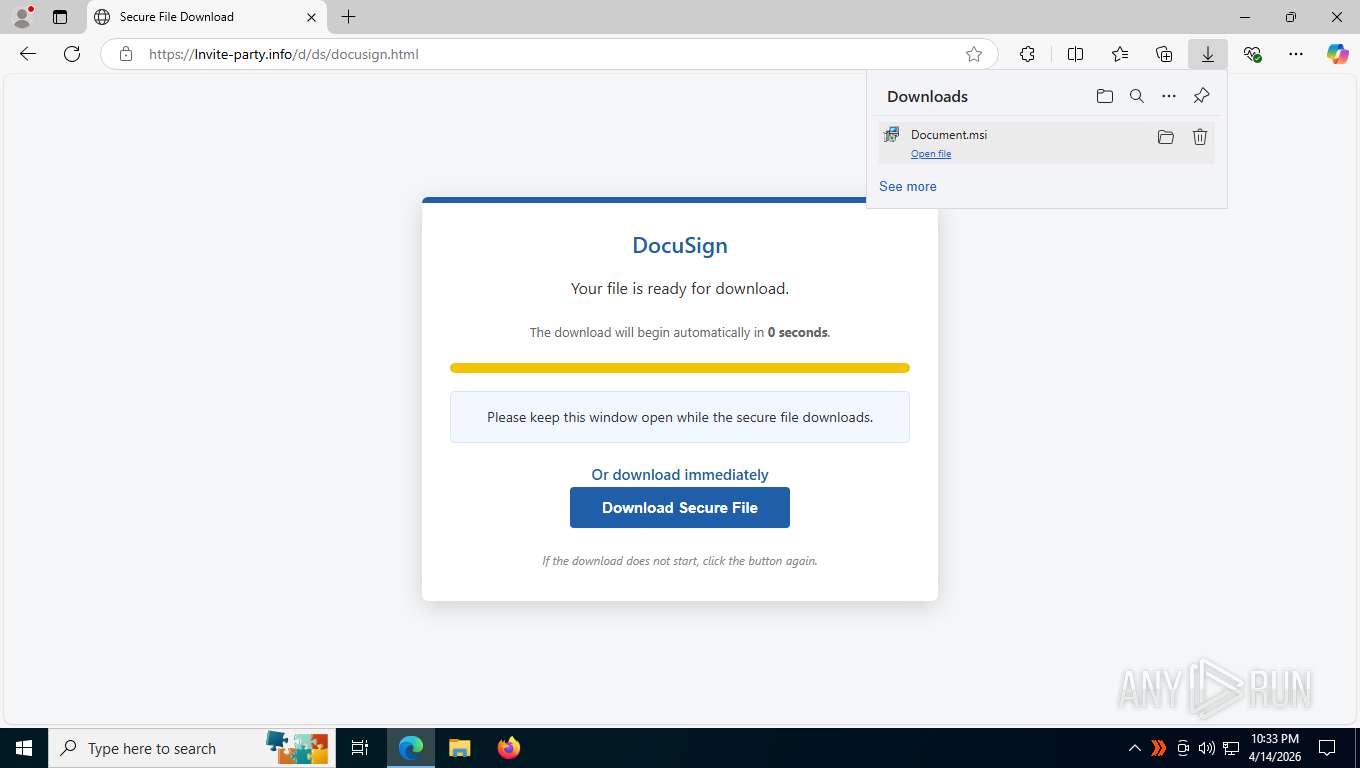Image resolution: width=1360 pixels, height=768 pixels.
Task: Toggle split screen icon
Action: coord(1076,54)
